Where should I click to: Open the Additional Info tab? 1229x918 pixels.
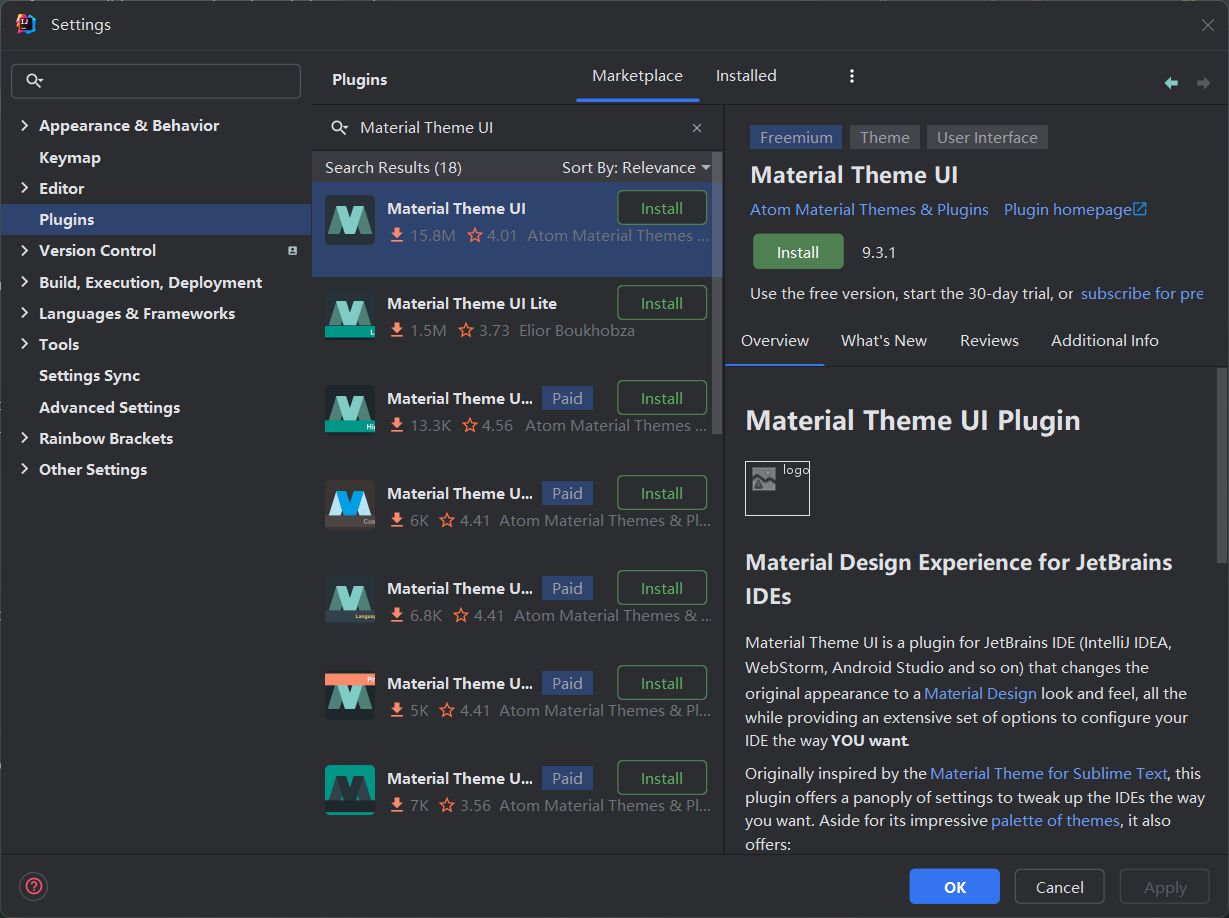(x=1105, y=341)
